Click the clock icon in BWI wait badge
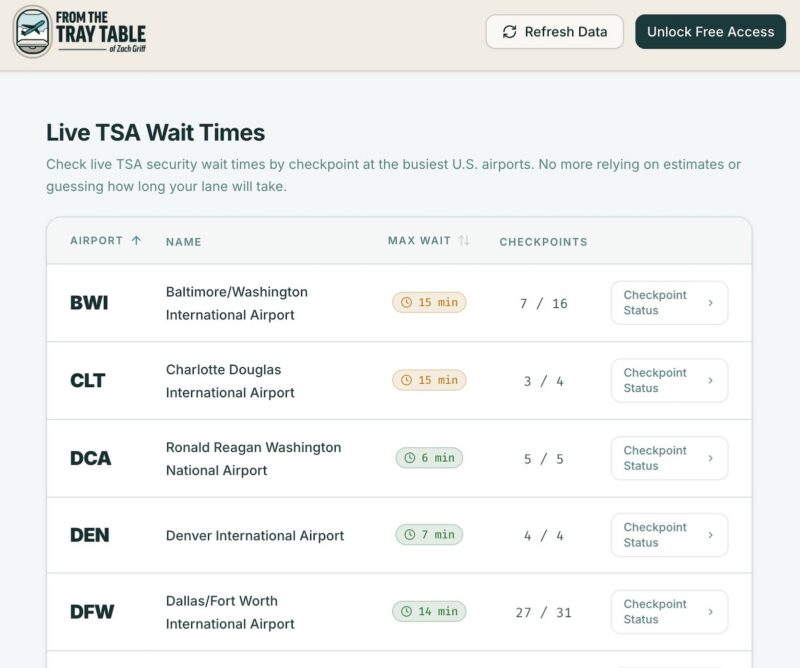The width and height of the screenshot is (800, 668). pyautogui.click(x=407, y=302)
